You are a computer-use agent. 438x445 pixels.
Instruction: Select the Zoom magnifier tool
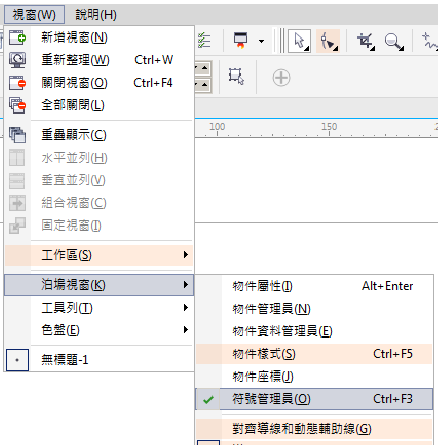394,41
